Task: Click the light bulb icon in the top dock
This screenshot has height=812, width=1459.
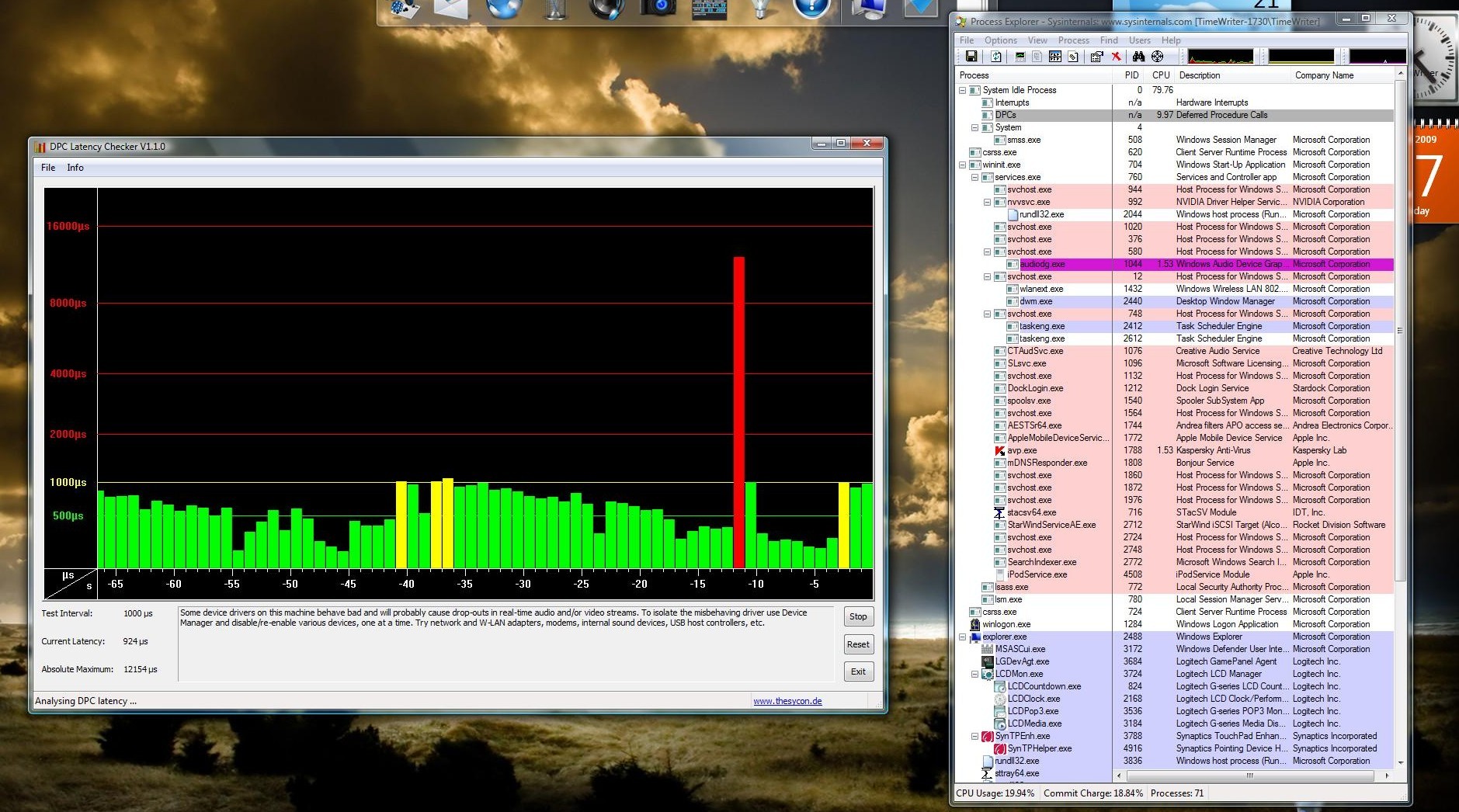Action: [x=760, y=8]
